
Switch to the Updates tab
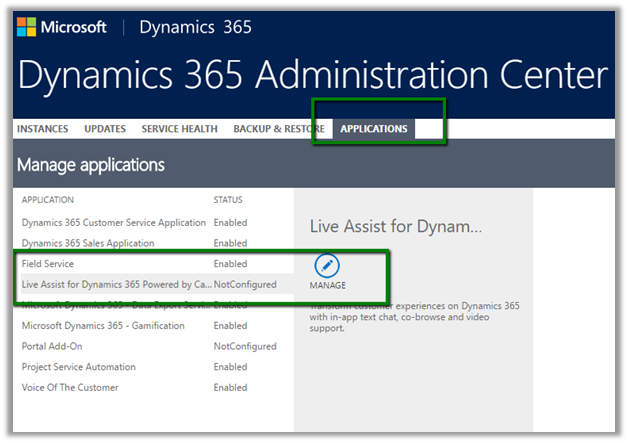tap(105, 129)
